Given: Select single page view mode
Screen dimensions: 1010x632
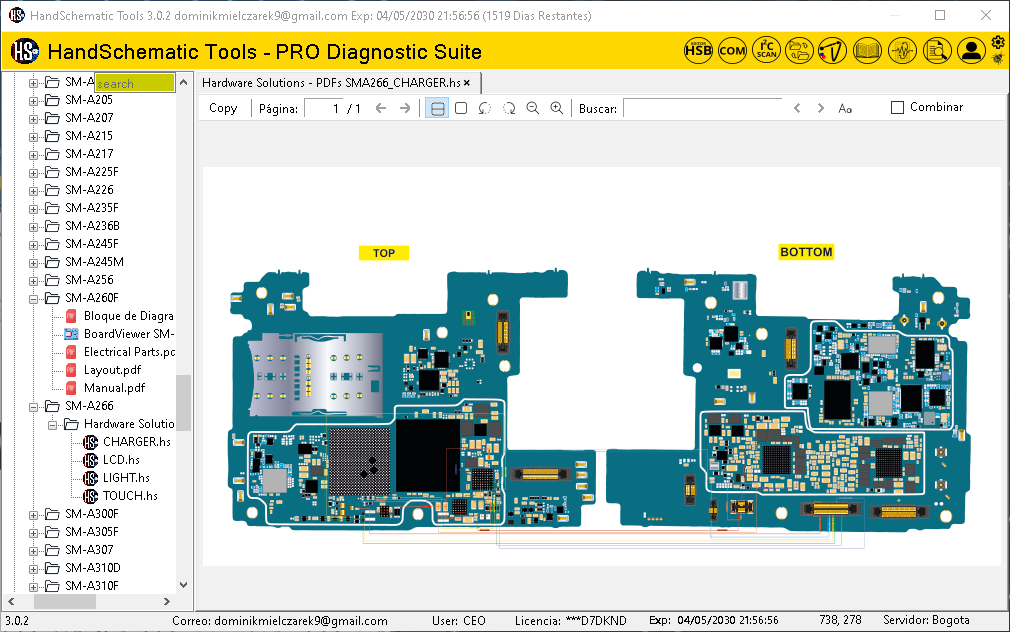Looking at the screenshot, I should (x=461, y=108).
